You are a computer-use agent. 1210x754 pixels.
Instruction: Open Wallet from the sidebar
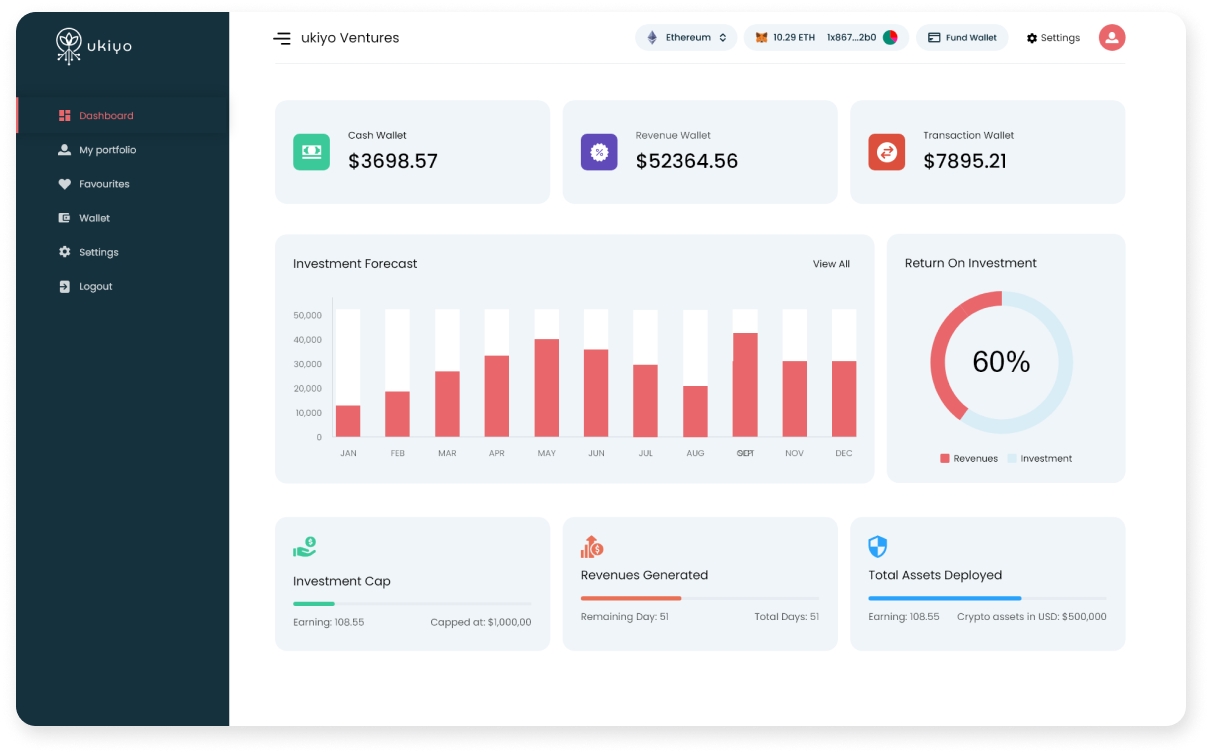tap(94, 218)
